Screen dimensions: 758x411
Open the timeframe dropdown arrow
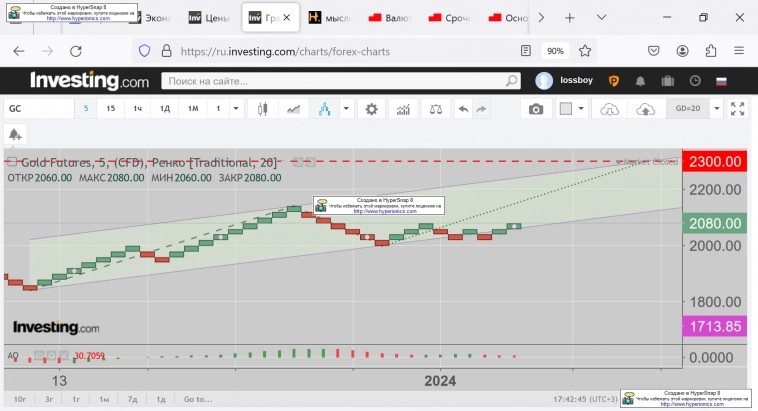coord(236,108)
